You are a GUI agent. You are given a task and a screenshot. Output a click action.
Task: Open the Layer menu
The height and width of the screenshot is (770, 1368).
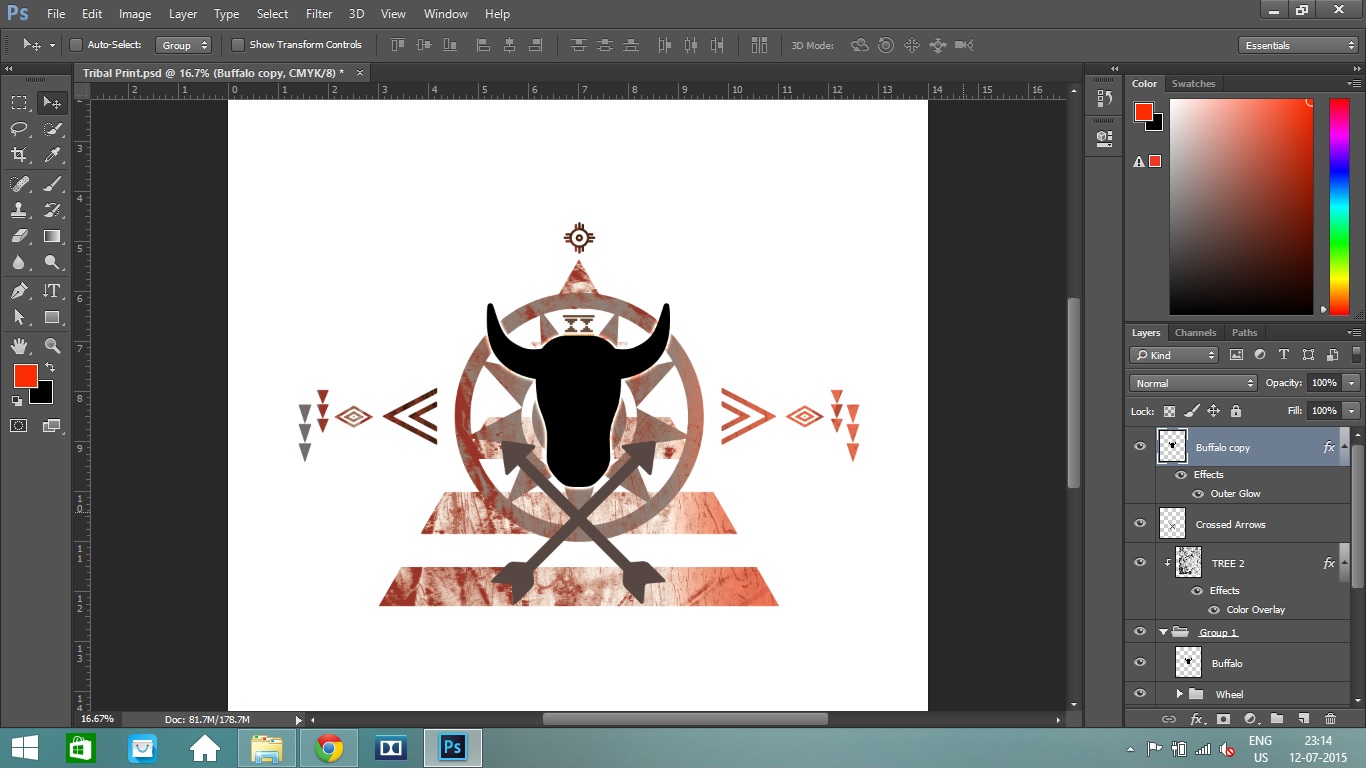(183, 14)
